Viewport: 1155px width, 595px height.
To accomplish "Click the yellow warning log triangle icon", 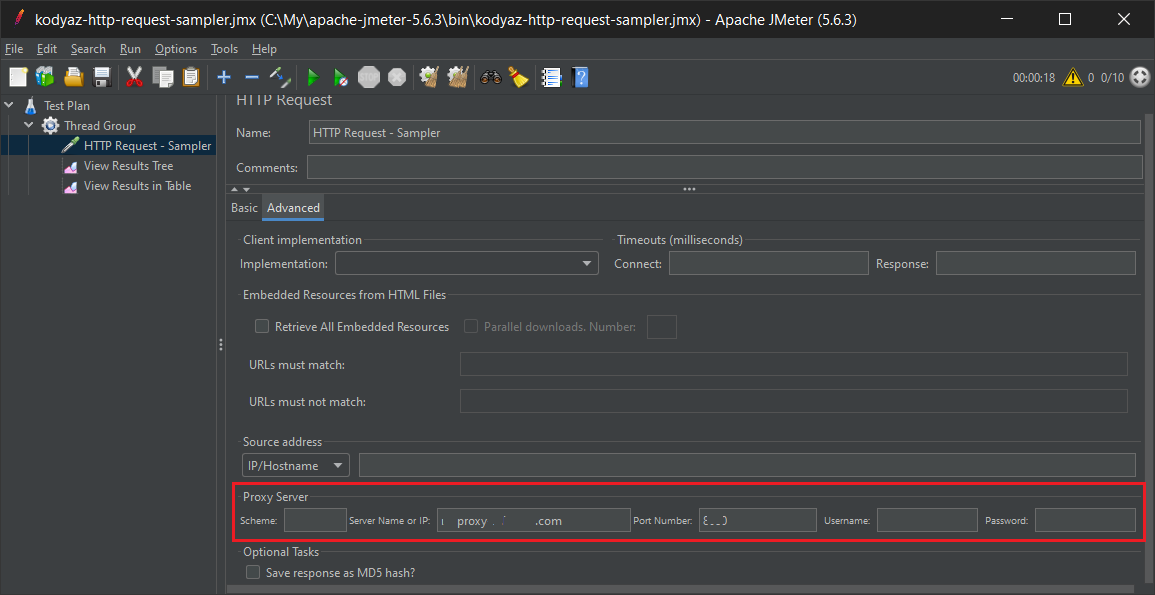I will [1072, 77].
